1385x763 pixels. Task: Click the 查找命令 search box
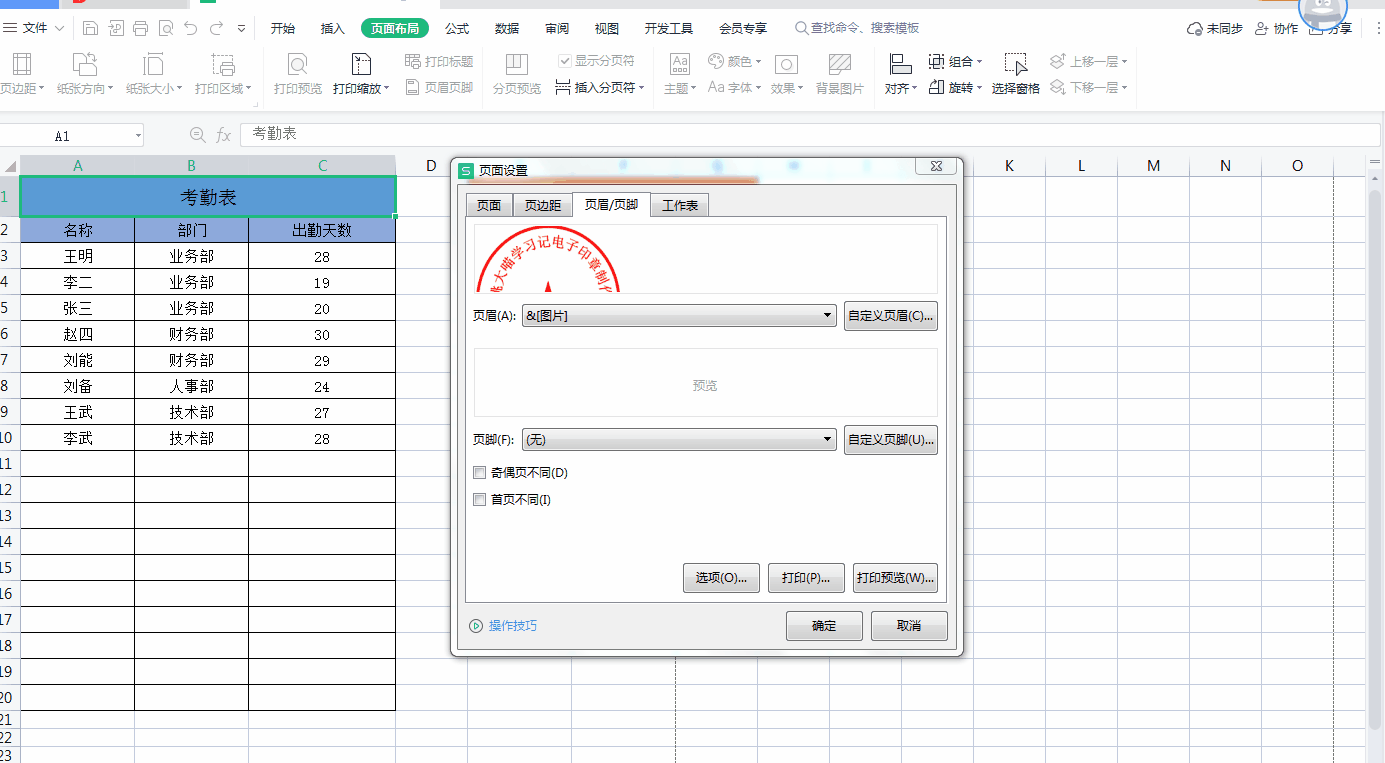click(x=857, y=29)
